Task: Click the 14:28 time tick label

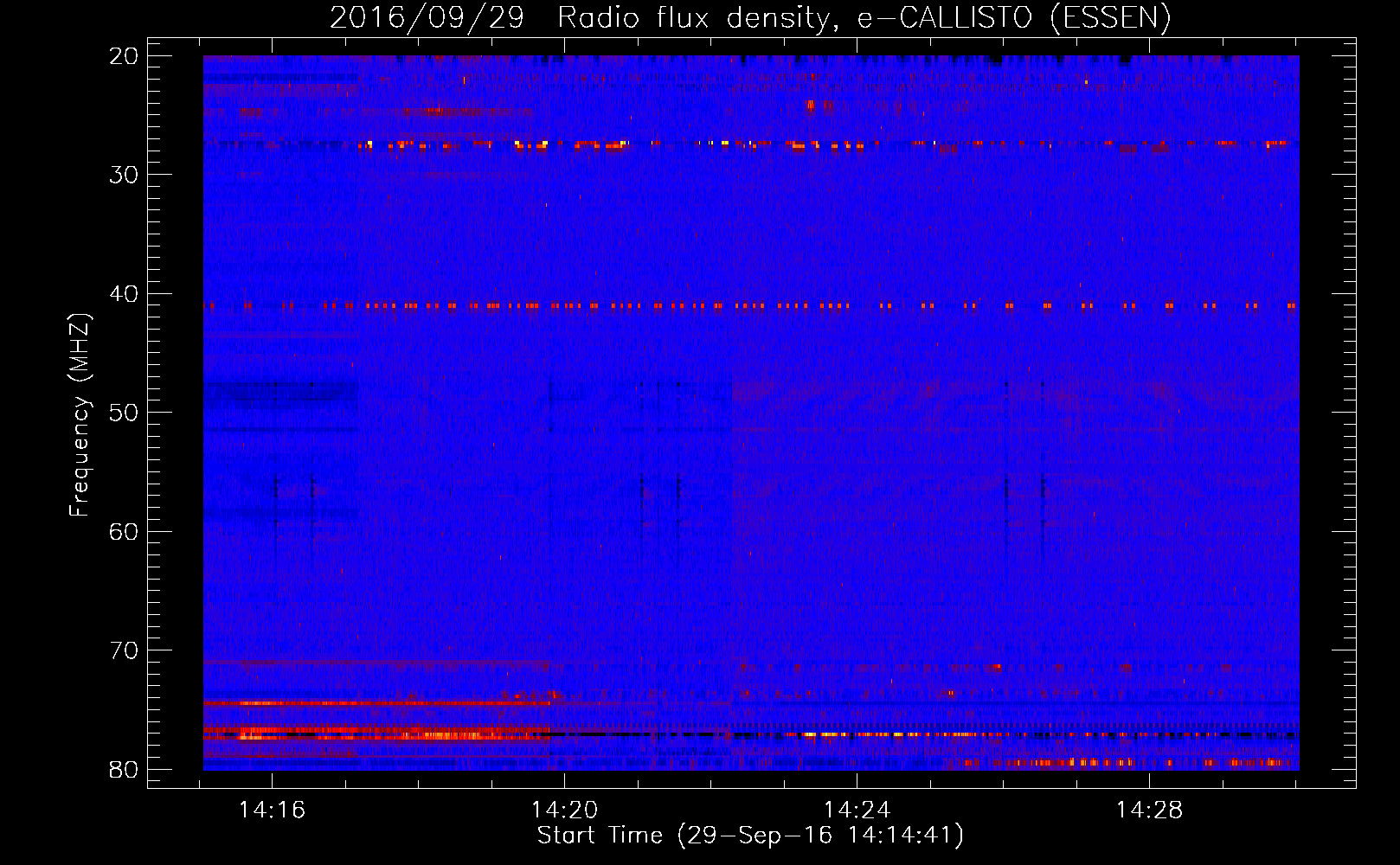Action: [x=1149, y=811]
